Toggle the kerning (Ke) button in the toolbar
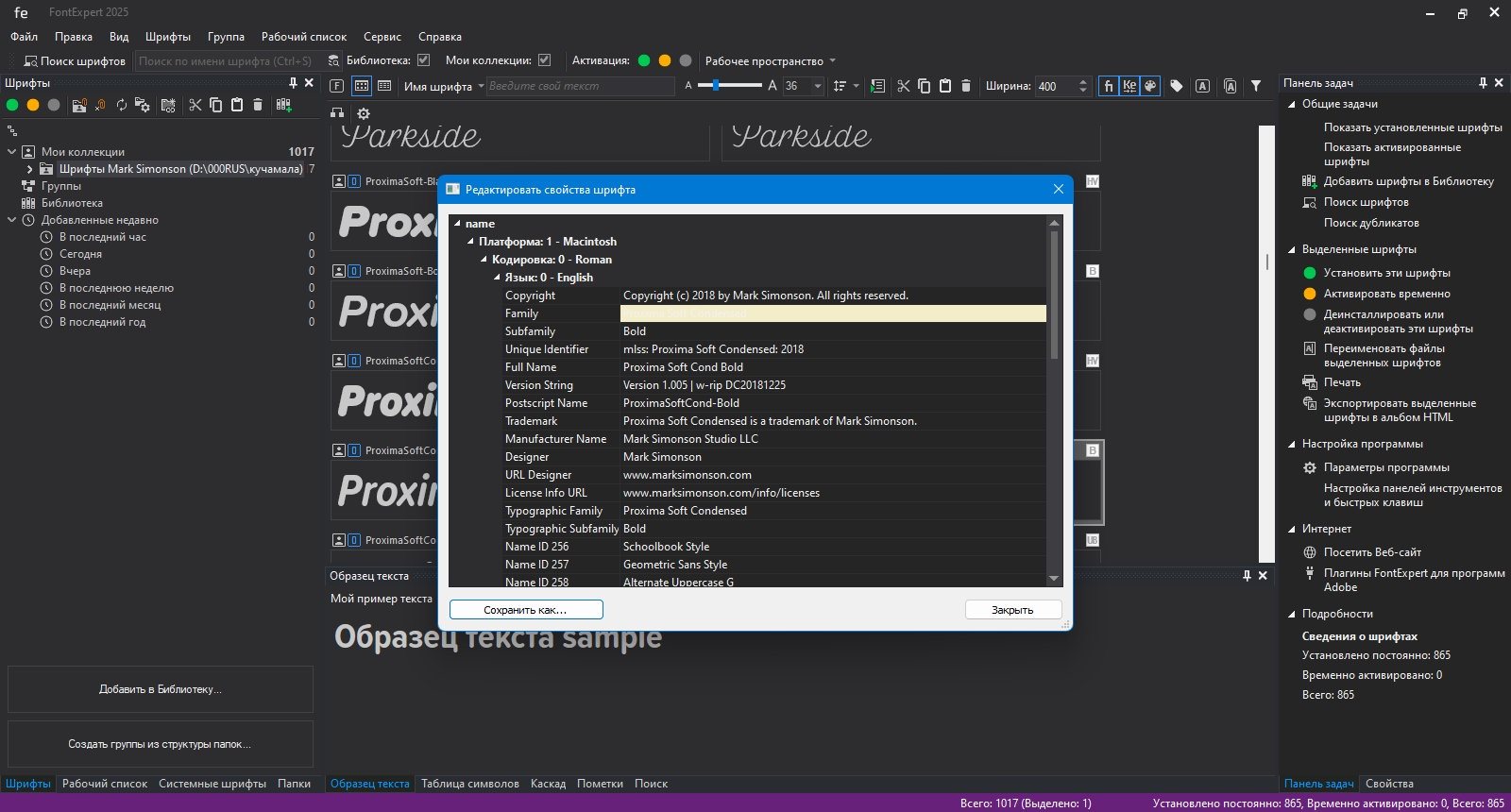This screenshot has width=1511, height=812. click(1129, 86)
